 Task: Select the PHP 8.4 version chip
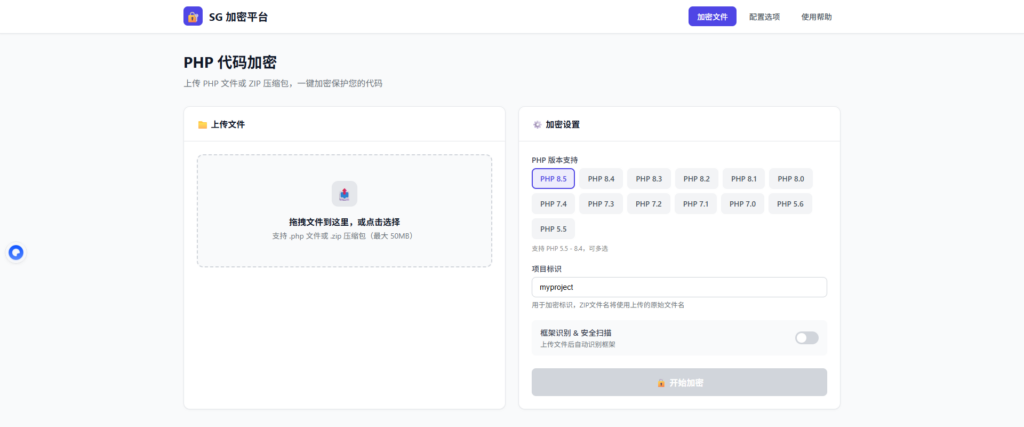coord(601,179)
